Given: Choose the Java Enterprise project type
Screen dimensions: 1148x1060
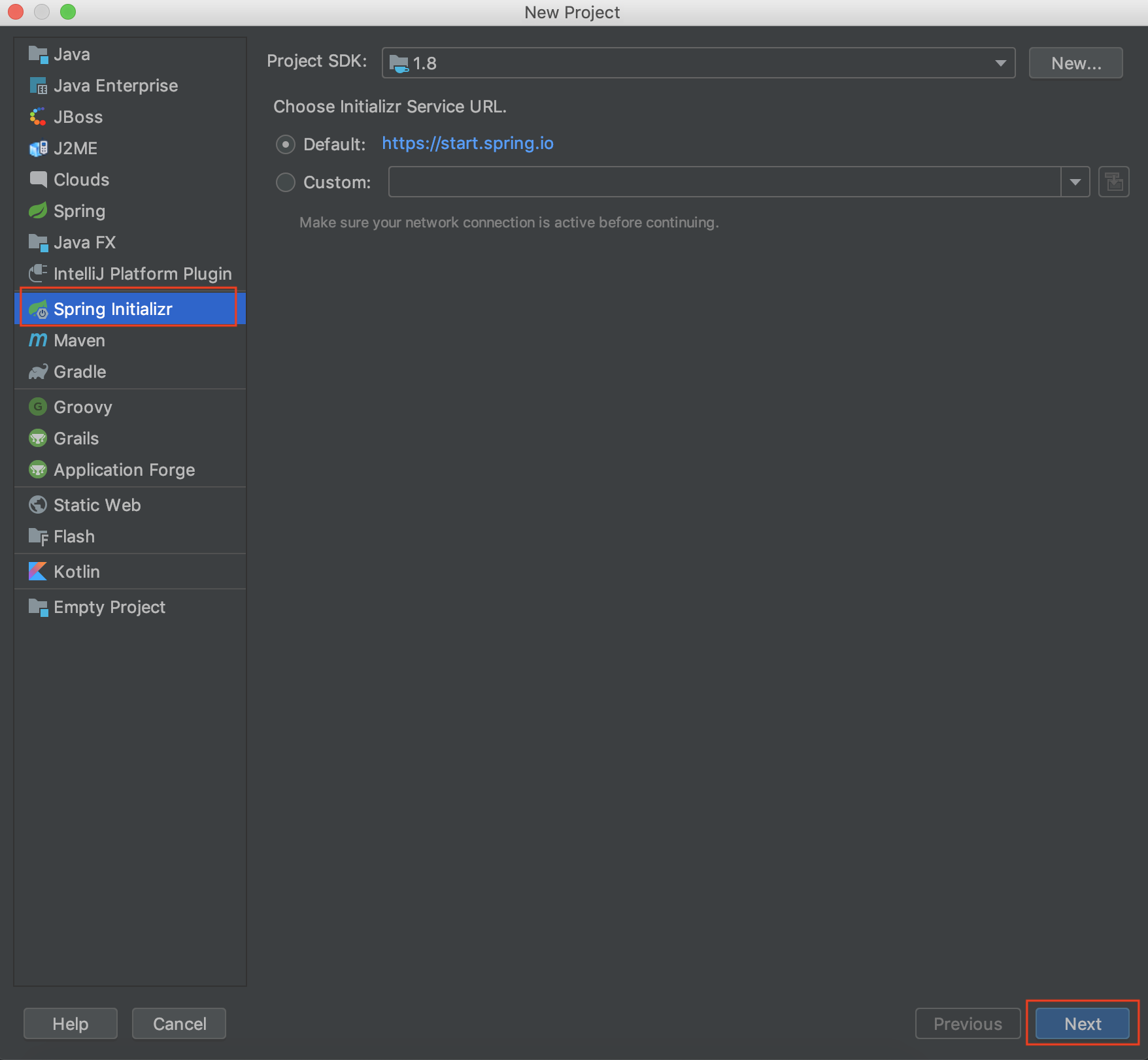Looking at the screenshot, I should coord(130,86).
